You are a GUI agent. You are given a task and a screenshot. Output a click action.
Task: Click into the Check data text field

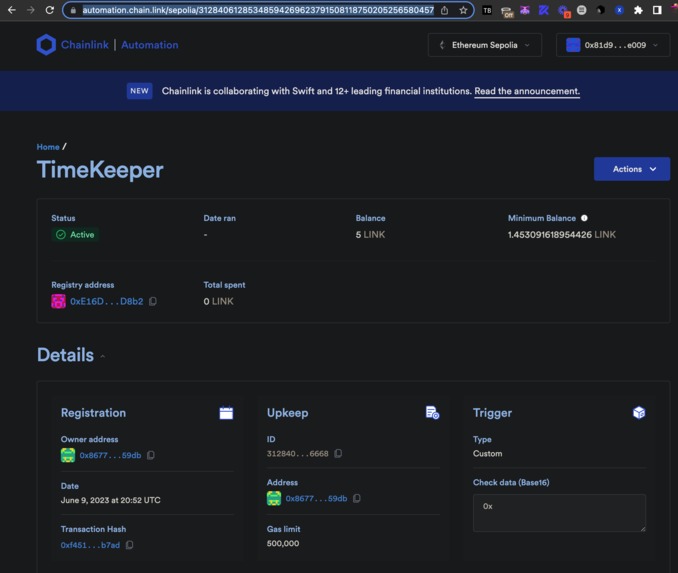click(559, 513)
